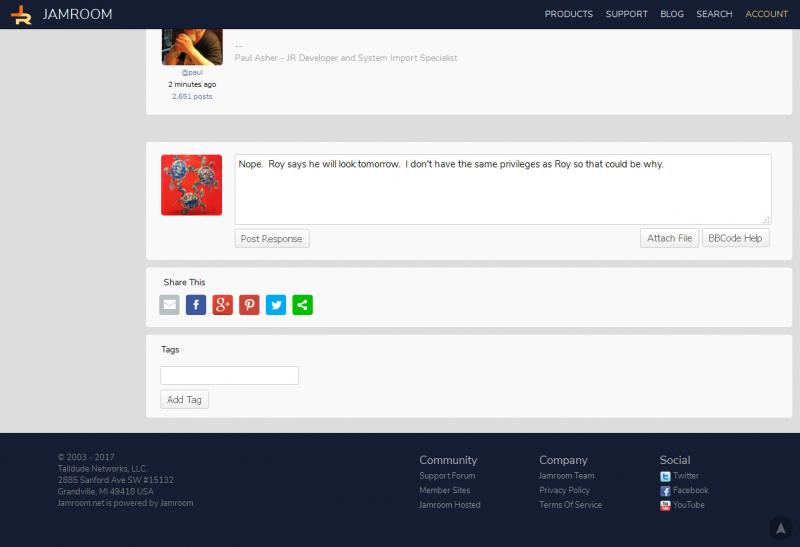
Task: Share this post on Pinterest
Action: click(249, 305)
